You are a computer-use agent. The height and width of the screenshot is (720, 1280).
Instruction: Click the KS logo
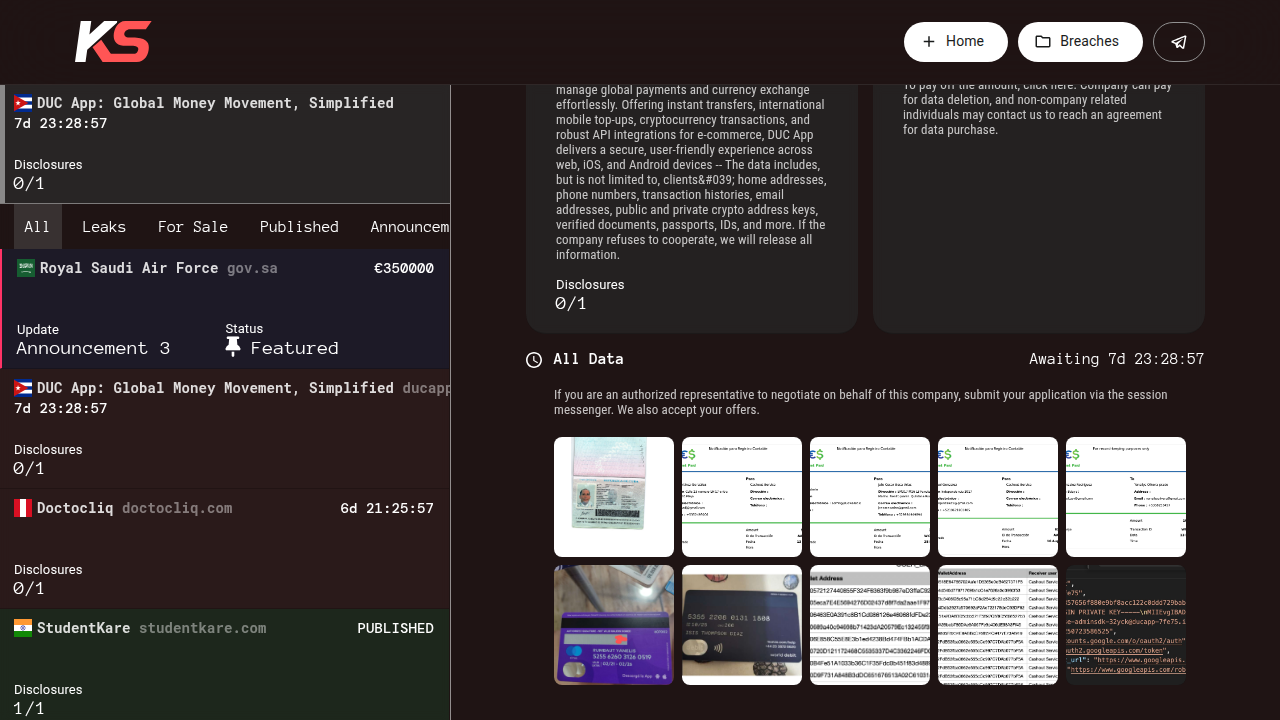[113, 42]
